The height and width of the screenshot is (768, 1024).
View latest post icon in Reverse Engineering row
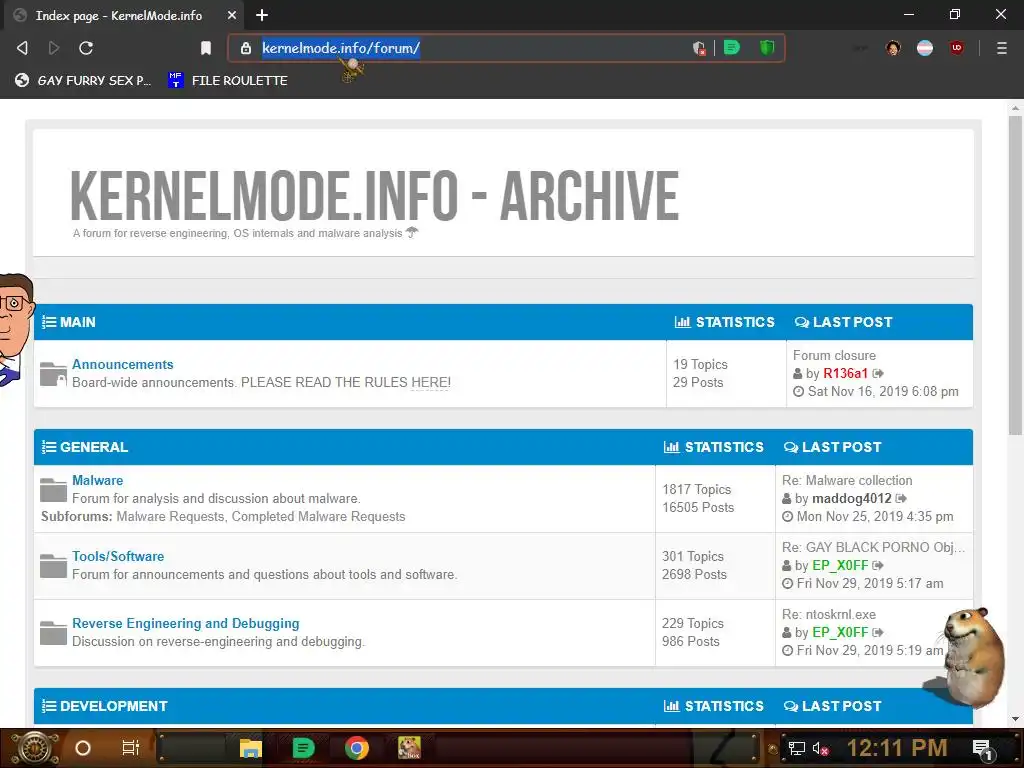point(878,632)
